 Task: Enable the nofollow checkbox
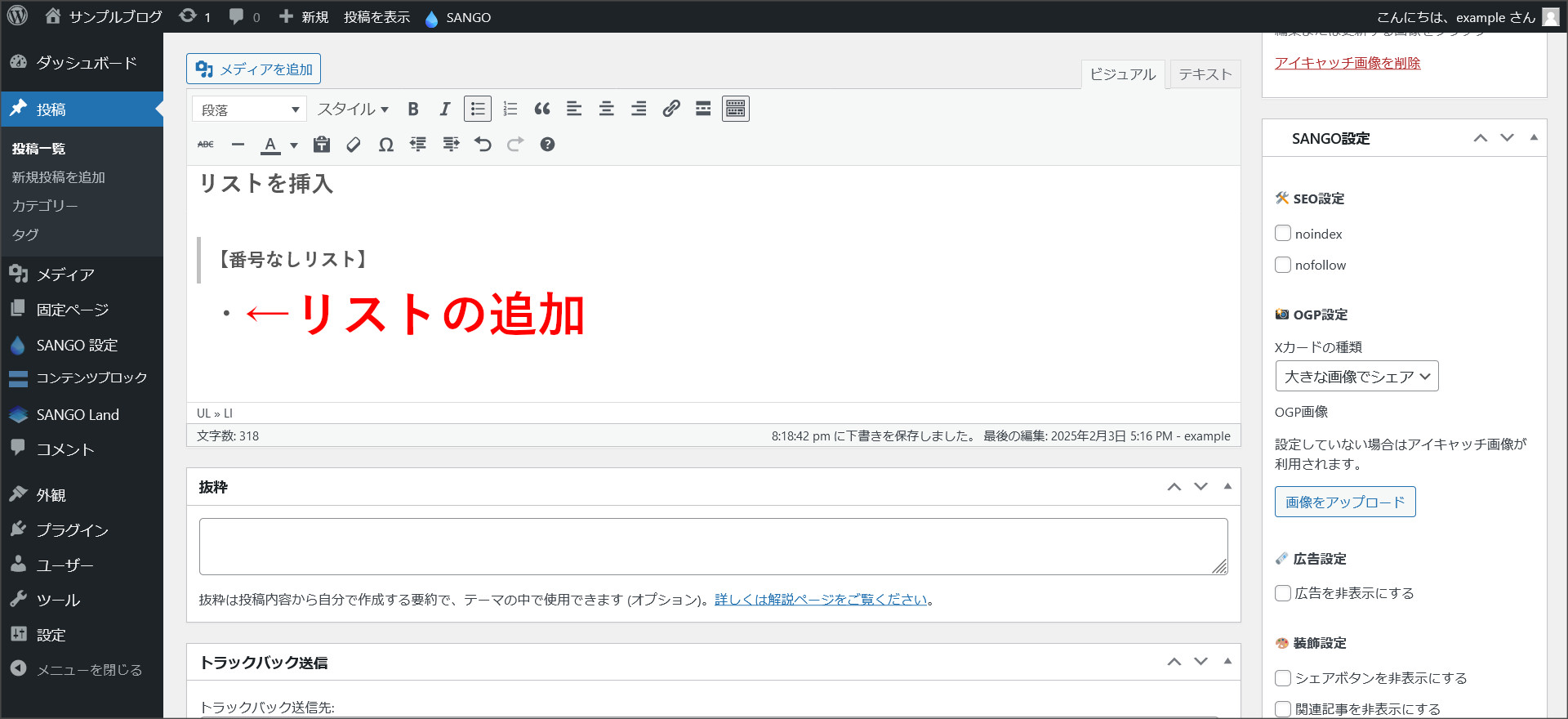(1283, 265)
